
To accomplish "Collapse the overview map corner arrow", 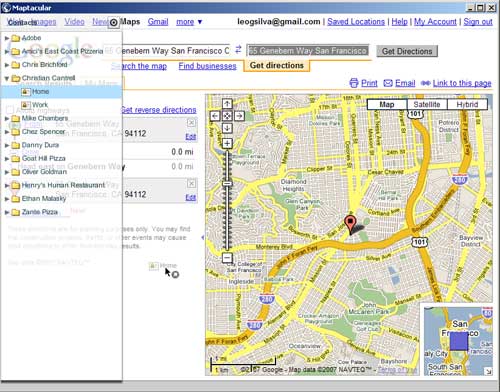I will click(x=488, y=371).
